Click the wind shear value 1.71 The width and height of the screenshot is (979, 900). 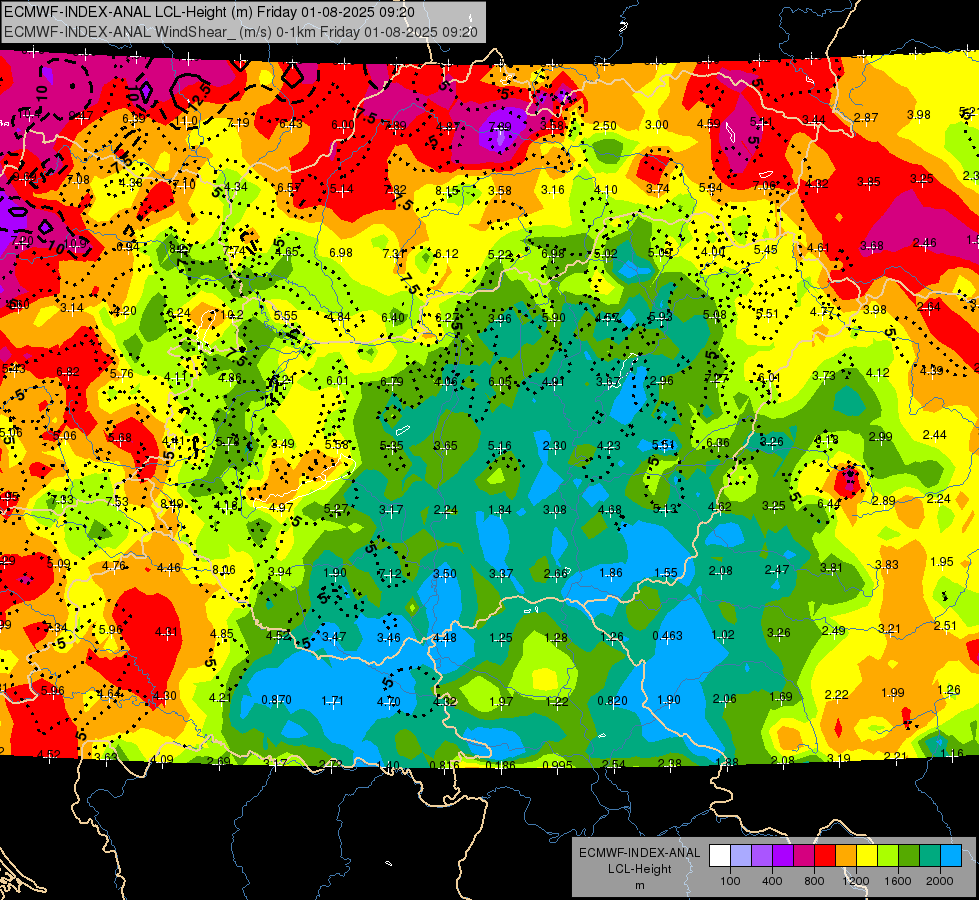click(x=333, y=701)
